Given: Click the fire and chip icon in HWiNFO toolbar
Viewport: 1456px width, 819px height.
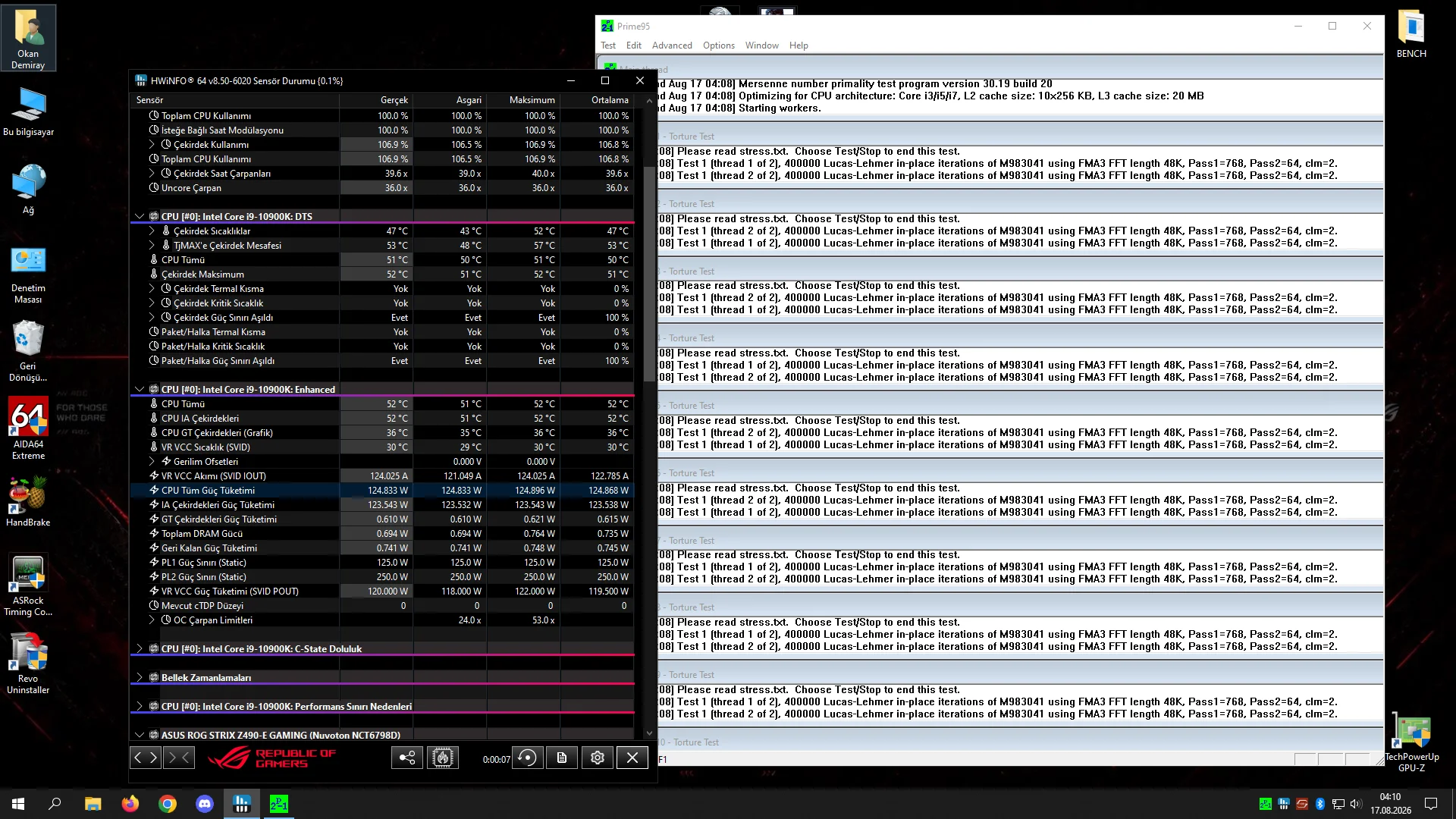Looking at the screenshot, I should coord(443,758).
